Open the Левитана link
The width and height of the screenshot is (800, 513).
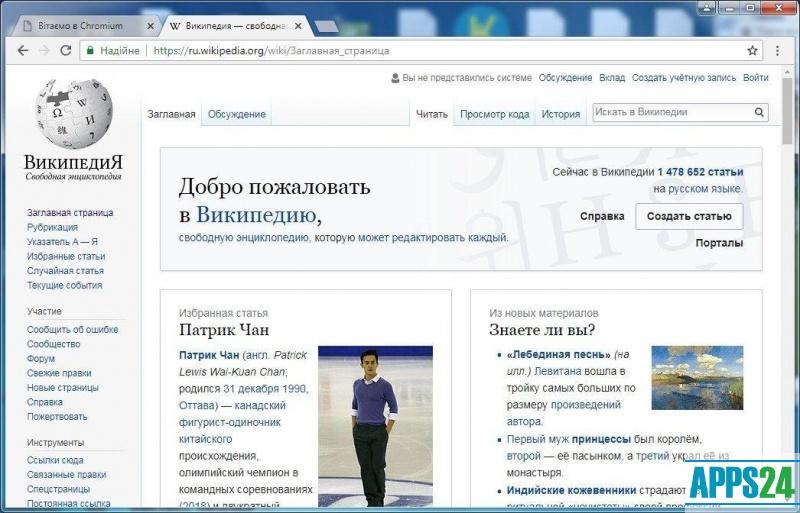558,372
